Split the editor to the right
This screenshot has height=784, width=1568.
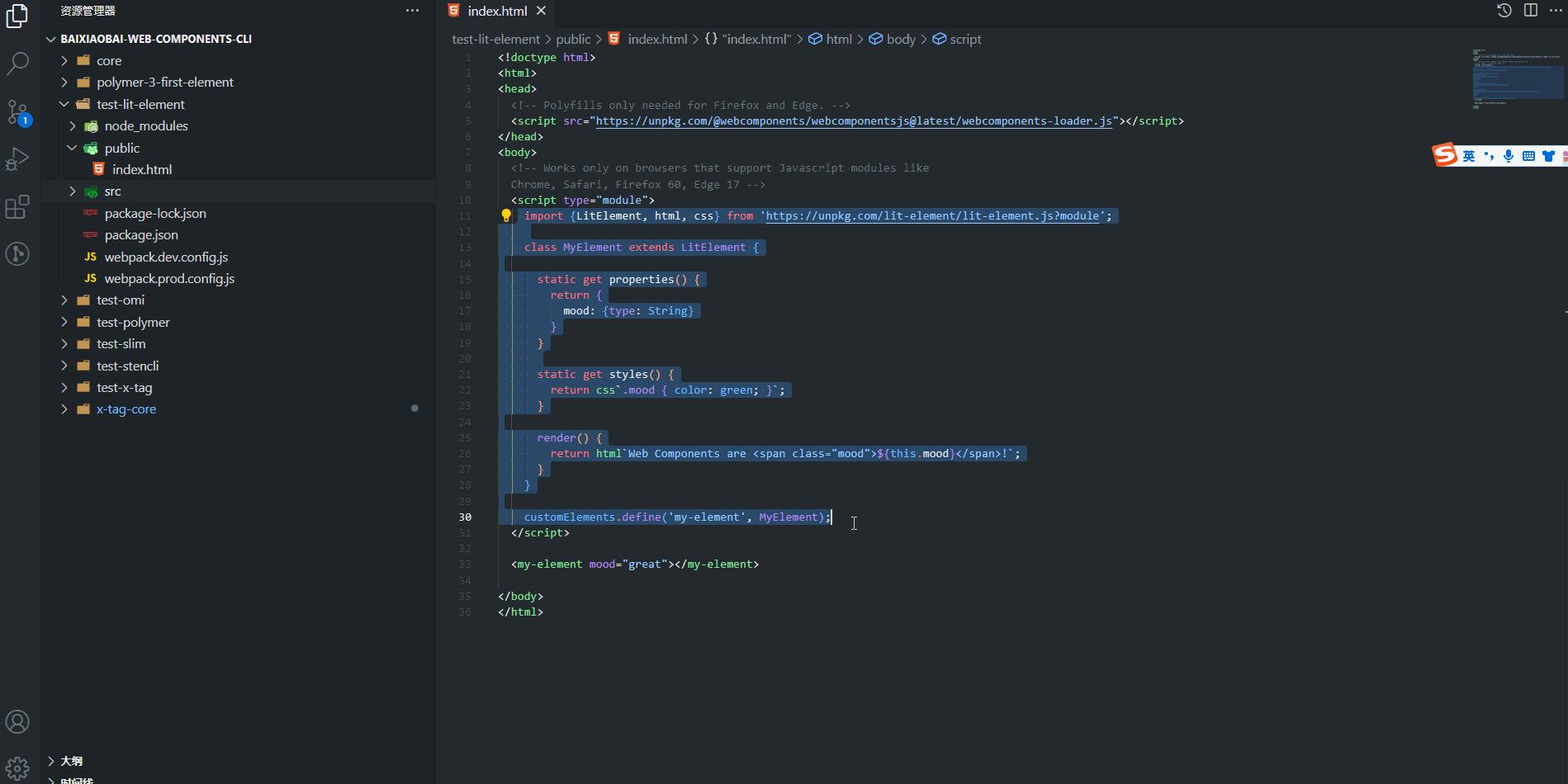coord(1532,10)
